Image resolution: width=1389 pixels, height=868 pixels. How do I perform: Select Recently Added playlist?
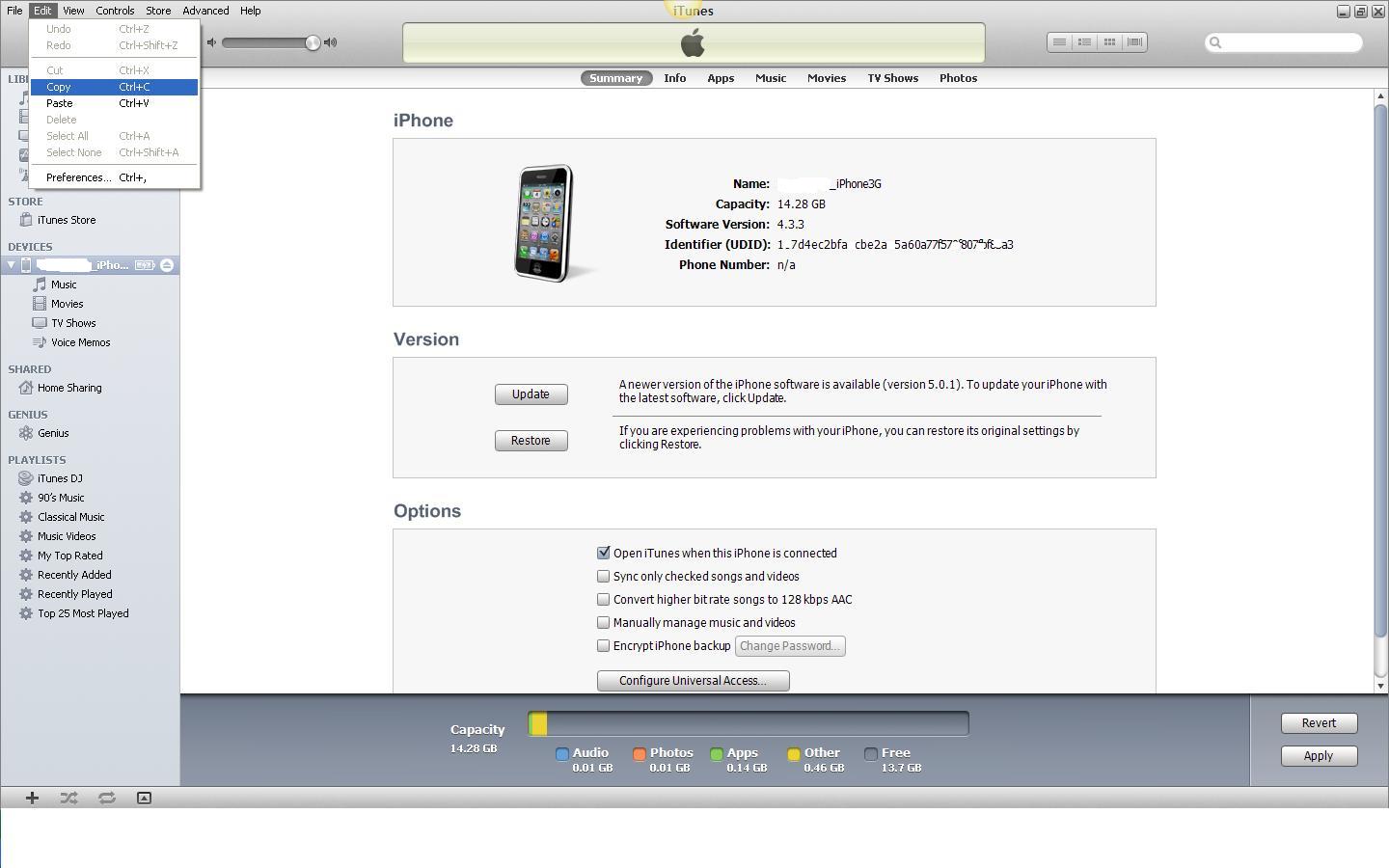pyautogui.click(x=74, y=575)
